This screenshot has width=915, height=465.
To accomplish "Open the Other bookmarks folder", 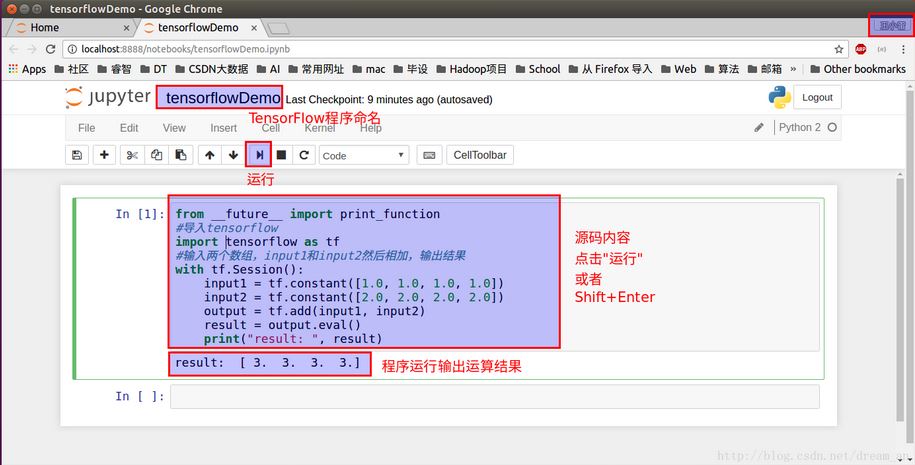I will click(858, 69).
